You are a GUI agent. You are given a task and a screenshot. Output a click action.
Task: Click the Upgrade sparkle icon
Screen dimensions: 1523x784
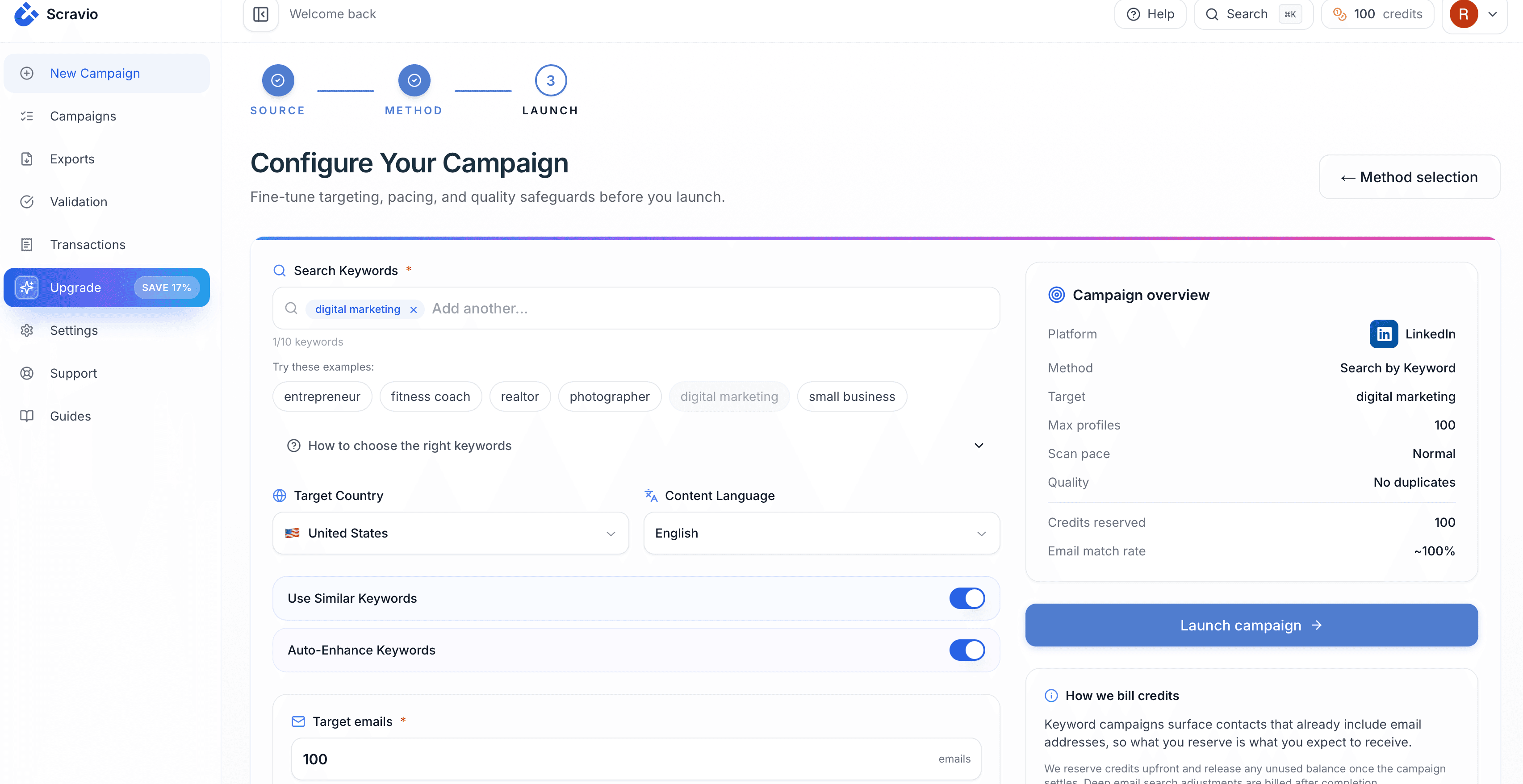pyautogui.click(x=27, y=288)
